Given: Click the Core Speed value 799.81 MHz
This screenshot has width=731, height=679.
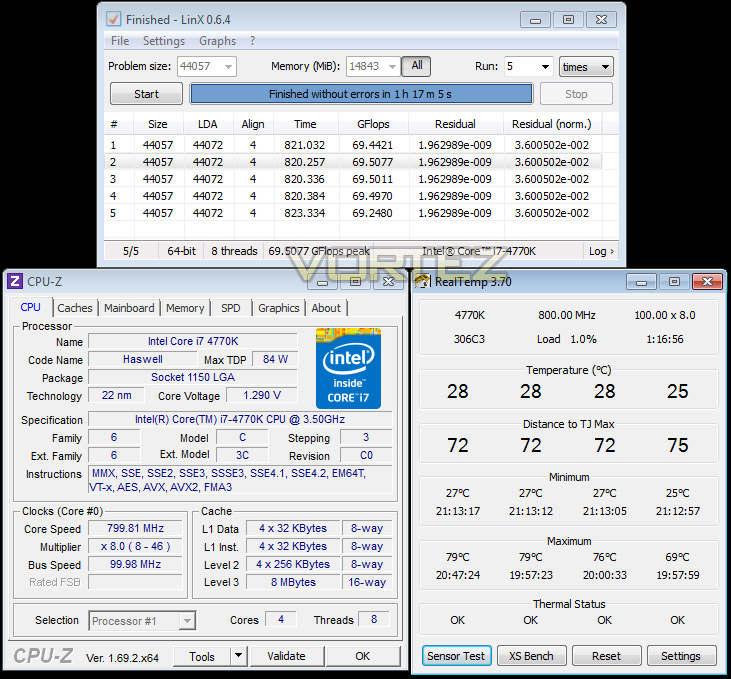Looking at the screenshot, I should [x=135, y=528].
